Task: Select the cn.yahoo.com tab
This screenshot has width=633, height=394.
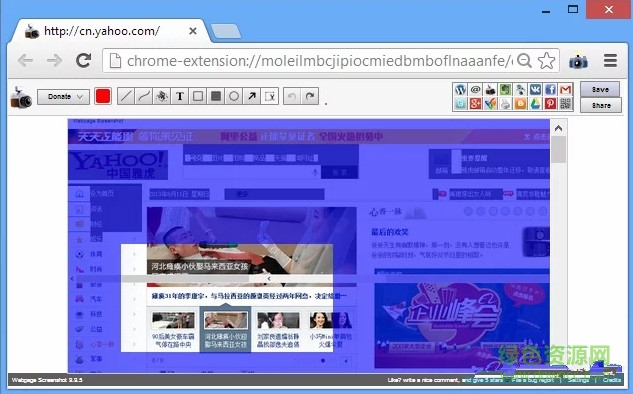Action: pyautogui.click(x=109, y=31)
